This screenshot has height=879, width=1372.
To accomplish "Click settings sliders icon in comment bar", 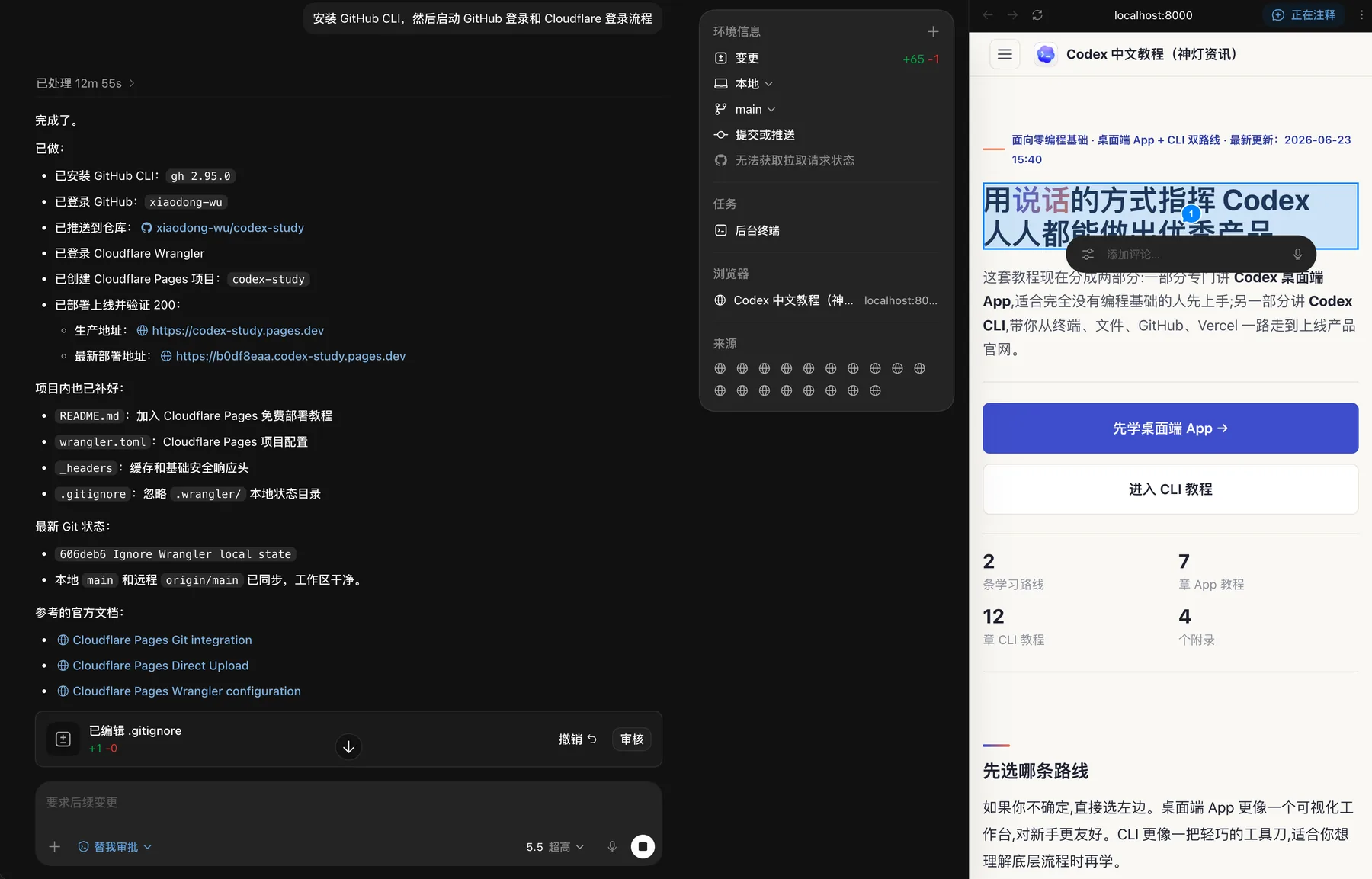I will pos(1088,254).
